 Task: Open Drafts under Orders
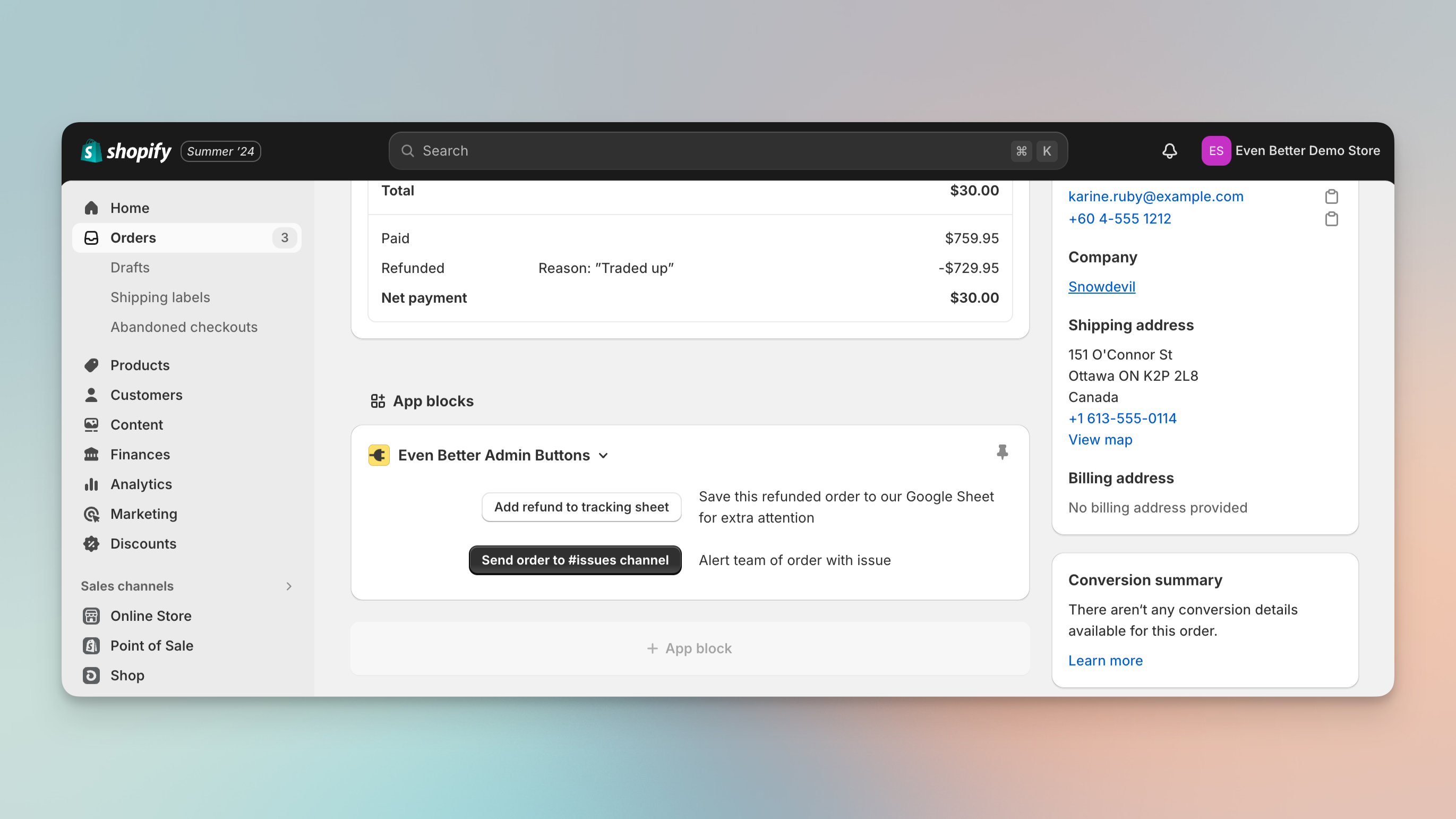point(130,267)
